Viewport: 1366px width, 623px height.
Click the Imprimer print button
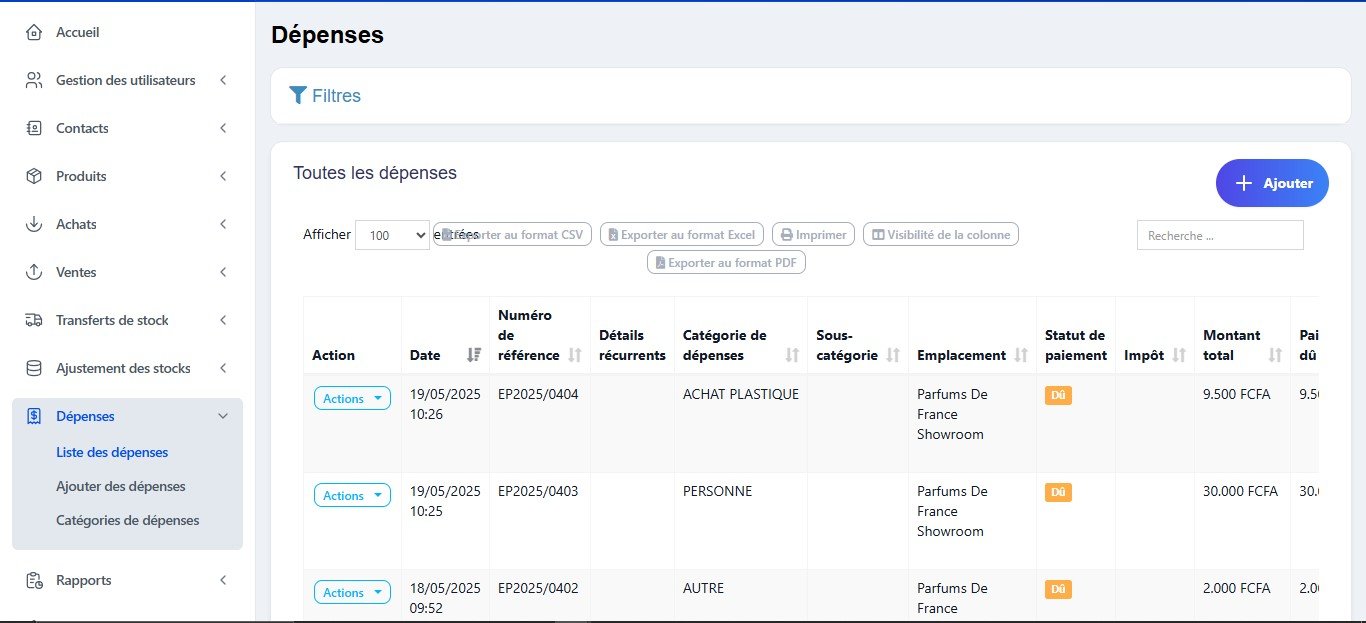[x=813, y=235]
